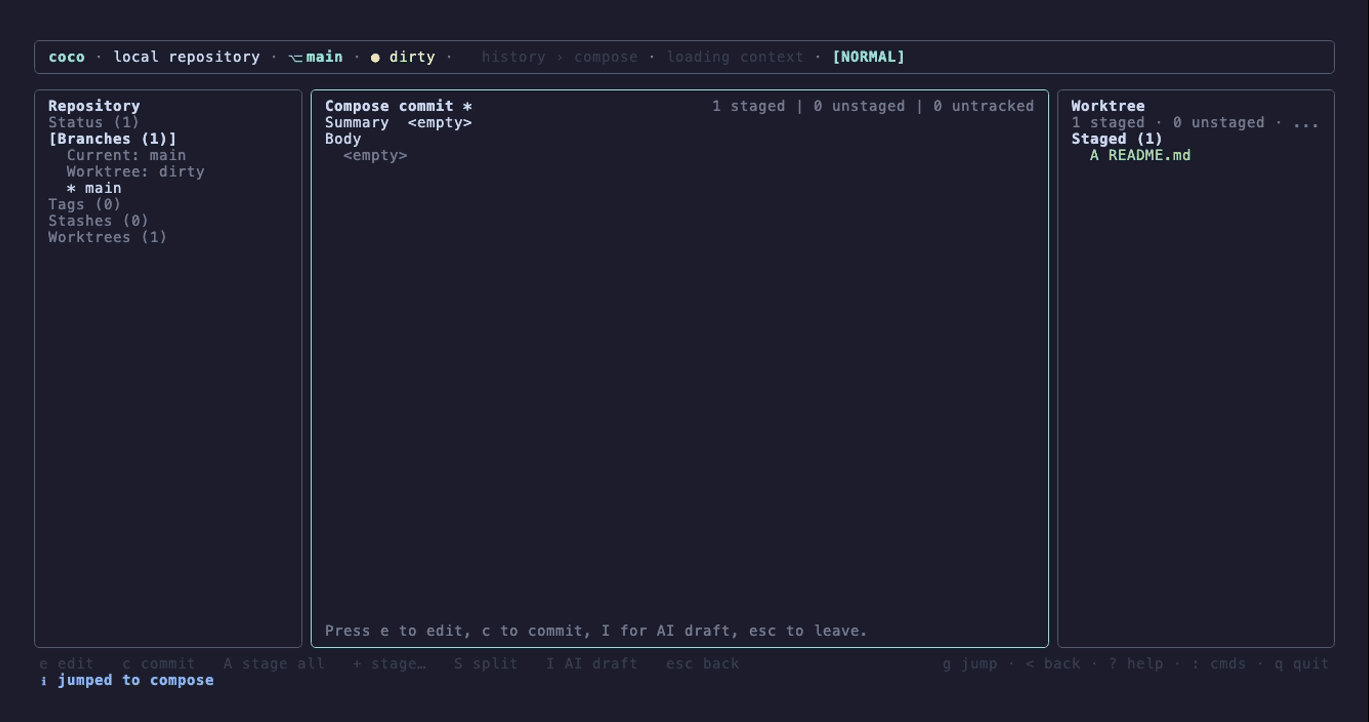Click c commit shortcut in footer
This screenshot has height=722, width=1369.
tap(159, 664)
